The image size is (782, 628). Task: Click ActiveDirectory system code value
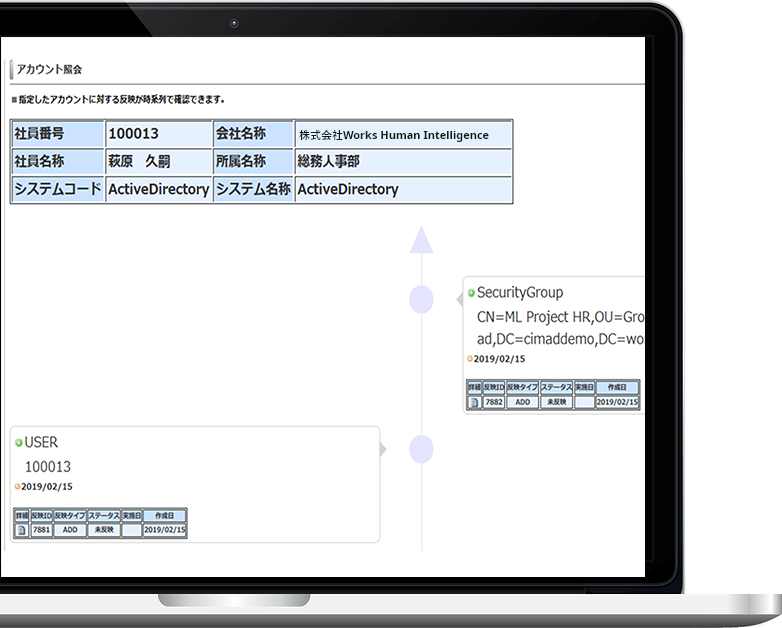click(x=159, y=189)
